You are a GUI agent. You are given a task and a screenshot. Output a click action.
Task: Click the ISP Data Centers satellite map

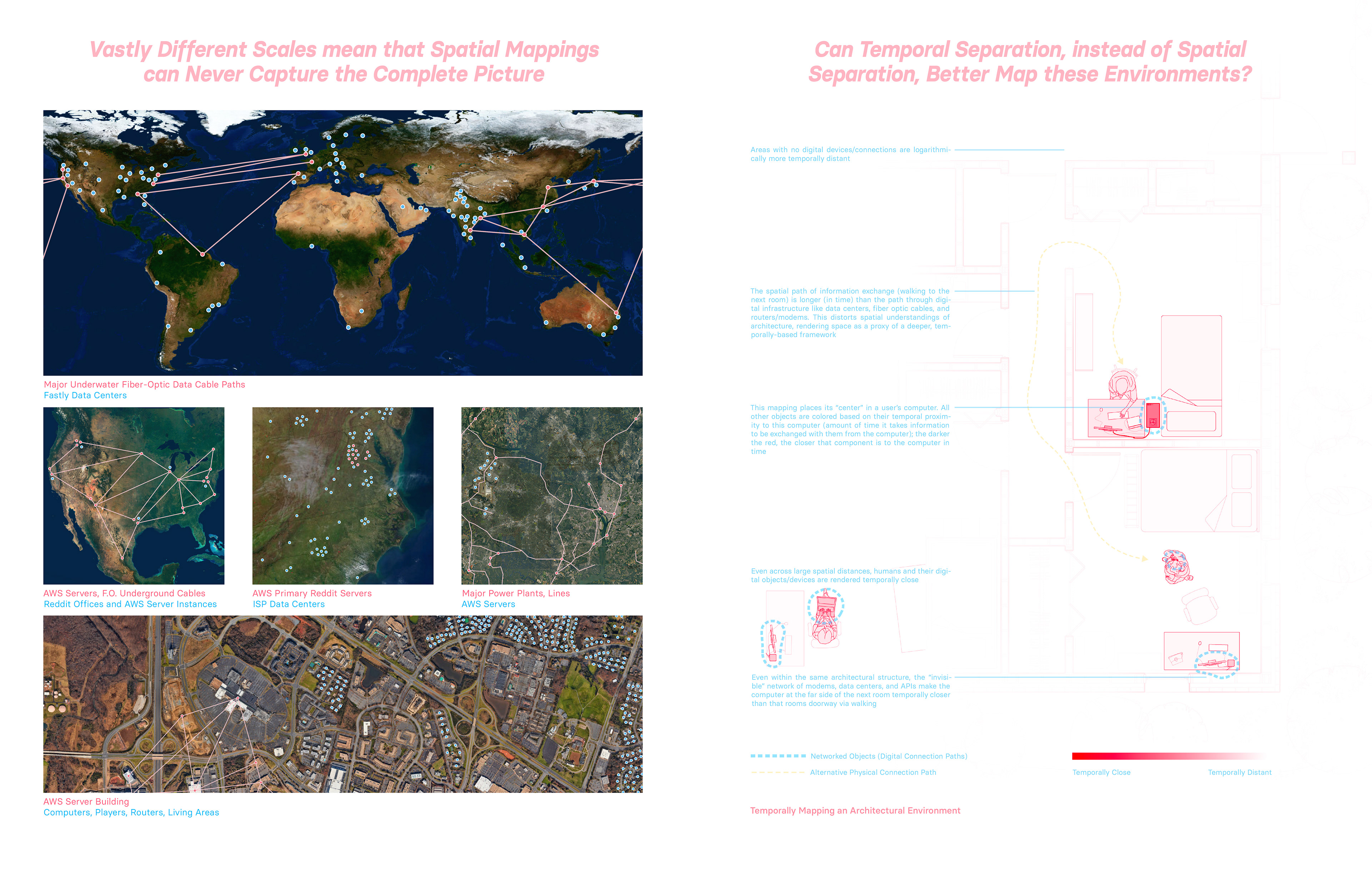tap(342, 495)
